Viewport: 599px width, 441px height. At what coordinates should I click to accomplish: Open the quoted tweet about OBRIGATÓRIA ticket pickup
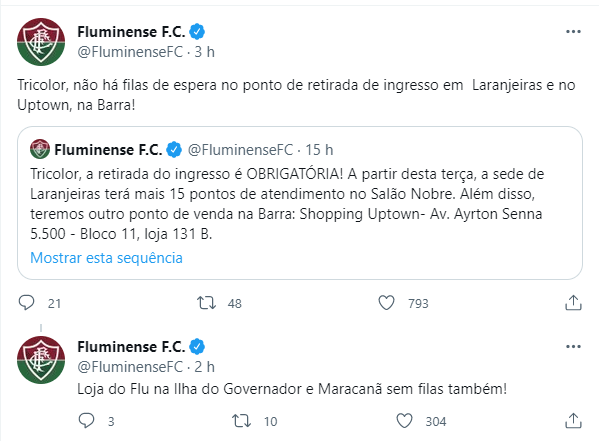pos(300,203)
